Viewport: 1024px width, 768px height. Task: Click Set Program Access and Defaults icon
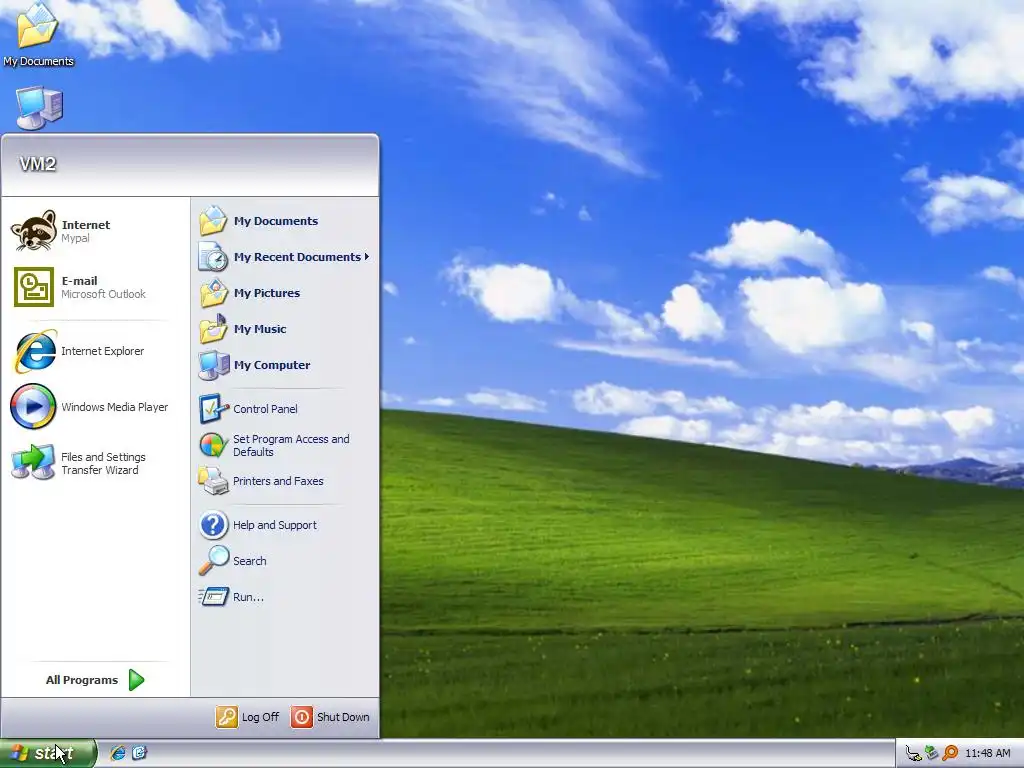click(213, 445)
